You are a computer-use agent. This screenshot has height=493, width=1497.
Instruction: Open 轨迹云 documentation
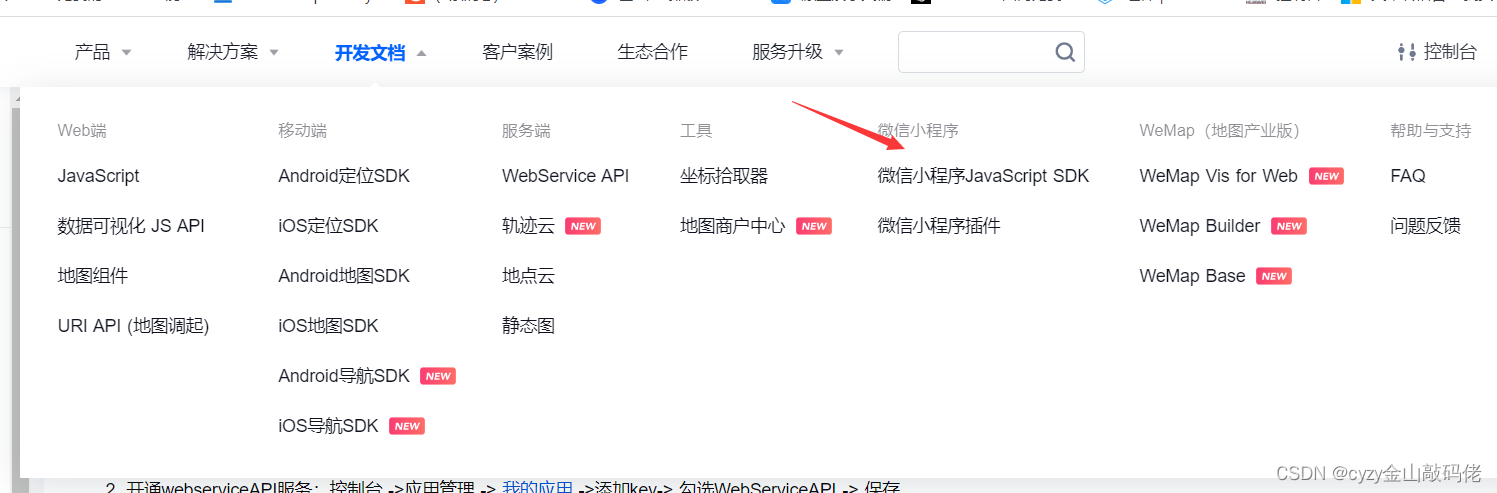[528, 226]
